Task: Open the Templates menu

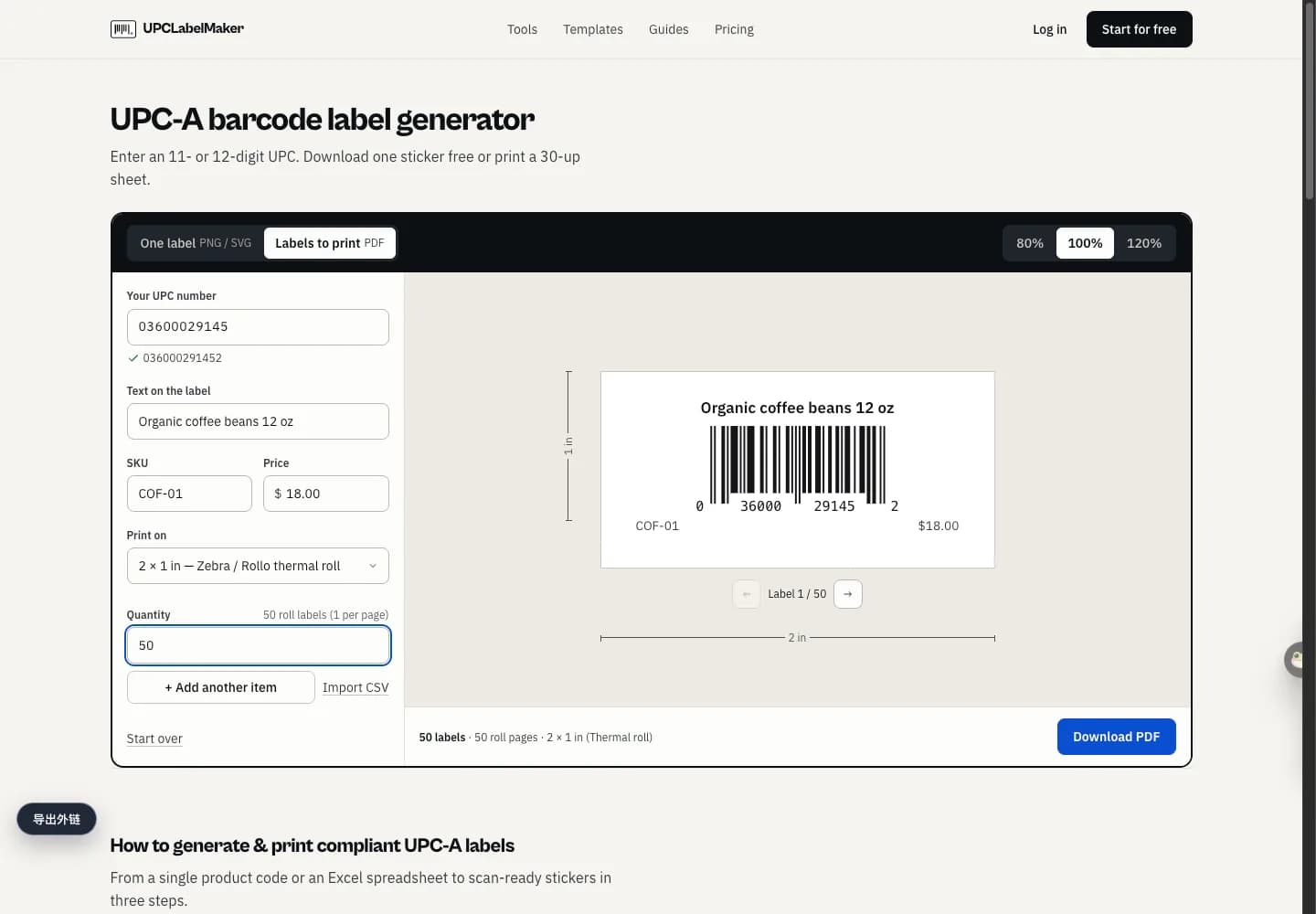Action: (x=593, y=29)
